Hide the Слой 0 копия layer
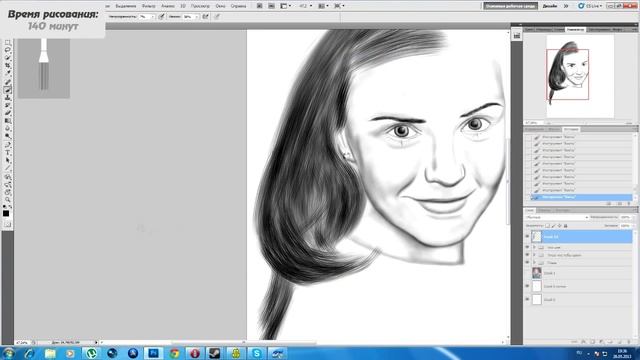Screen dimensions: 640x360 pos(527,286)
